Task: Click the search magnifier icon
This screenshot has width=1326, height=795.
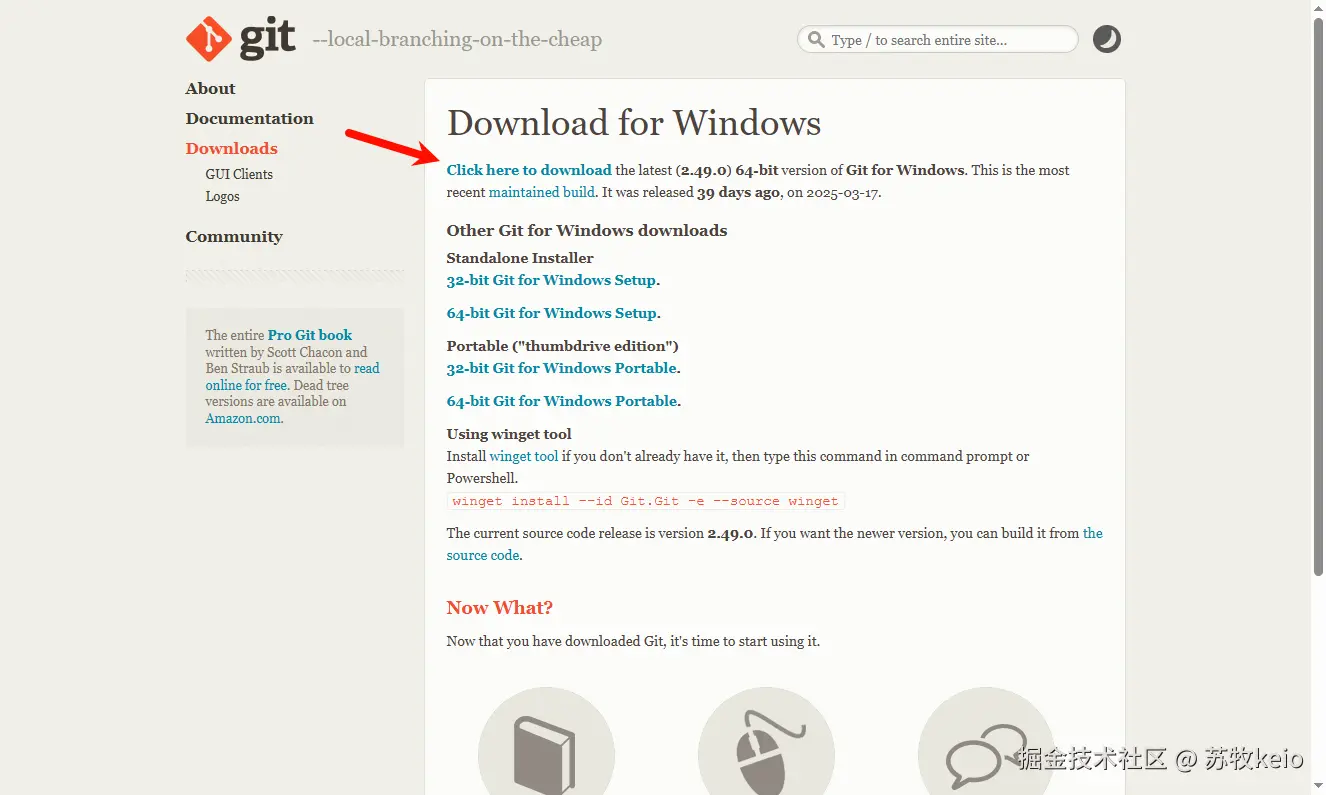Action: [x=816, y=40]
